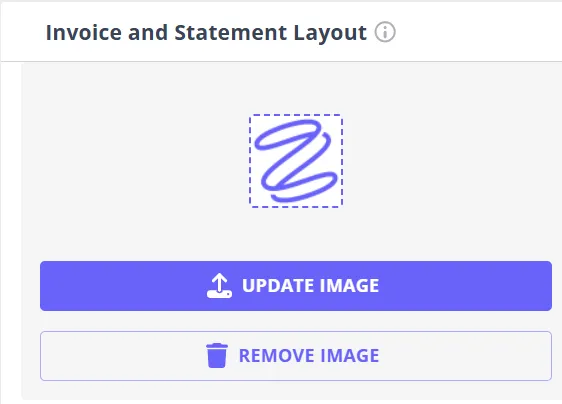Select the purple squiggle logo image
Viewport: 562px width, 404px height.
click(296, 161)
